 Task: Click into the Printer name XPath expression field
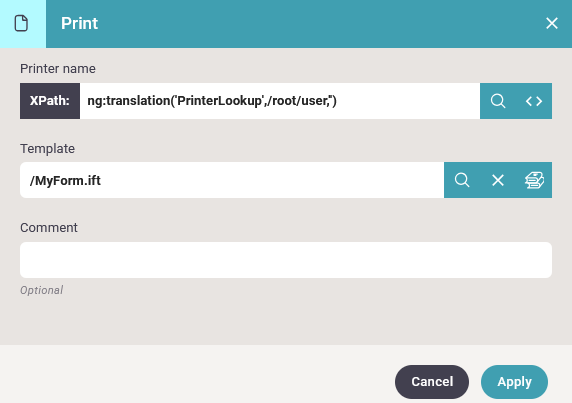280,101
